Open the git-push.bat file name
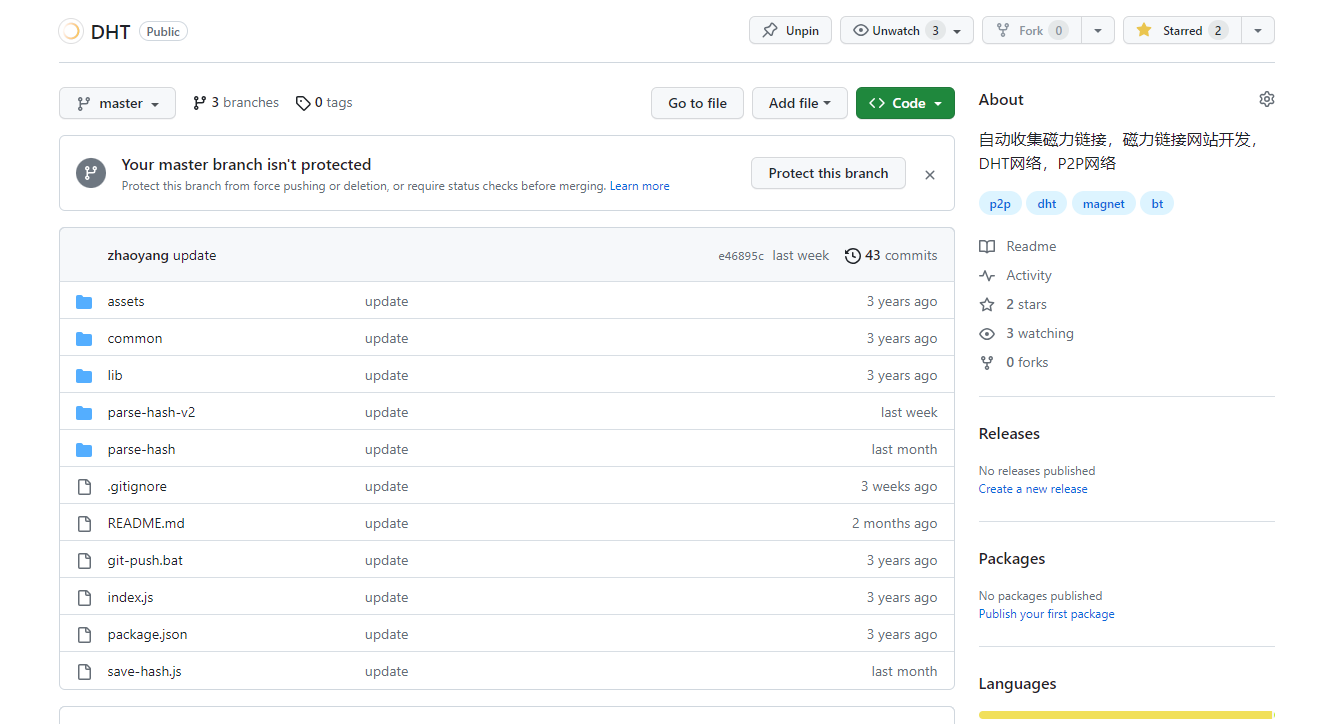Image resolution: width=1342 pixels, height=724 pixels. click(145, 561)
